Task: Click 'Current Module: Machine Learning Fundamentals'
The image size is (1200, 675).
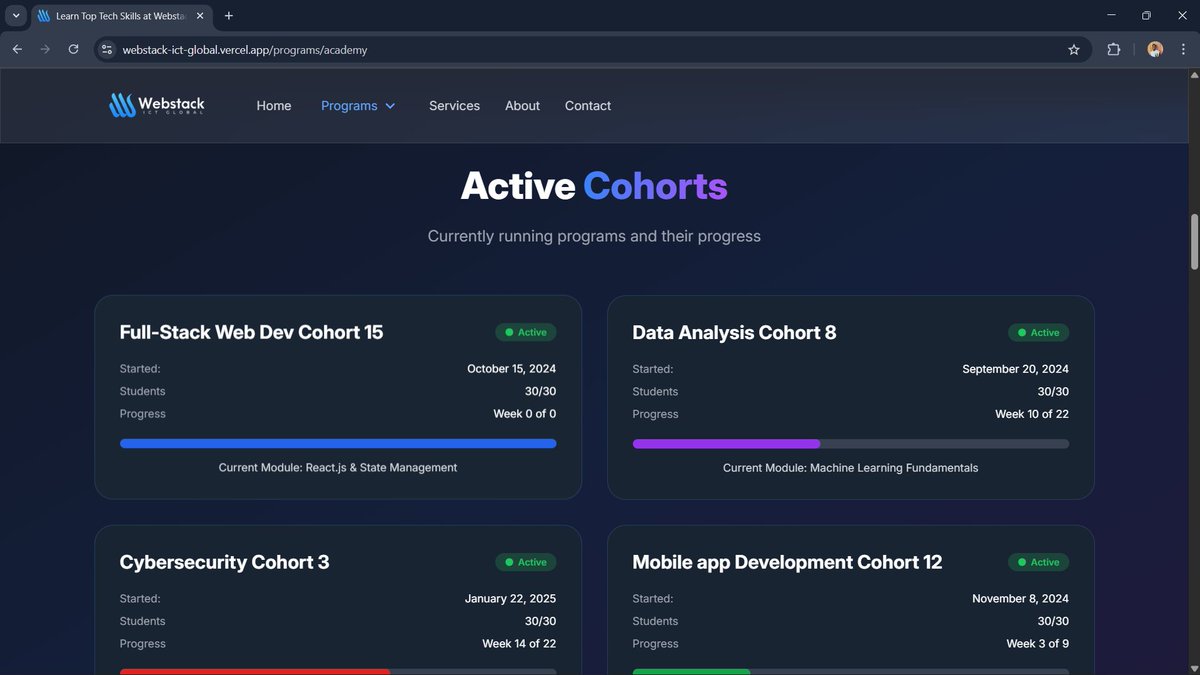Action: pyautogui.click(x=851, y=468)
